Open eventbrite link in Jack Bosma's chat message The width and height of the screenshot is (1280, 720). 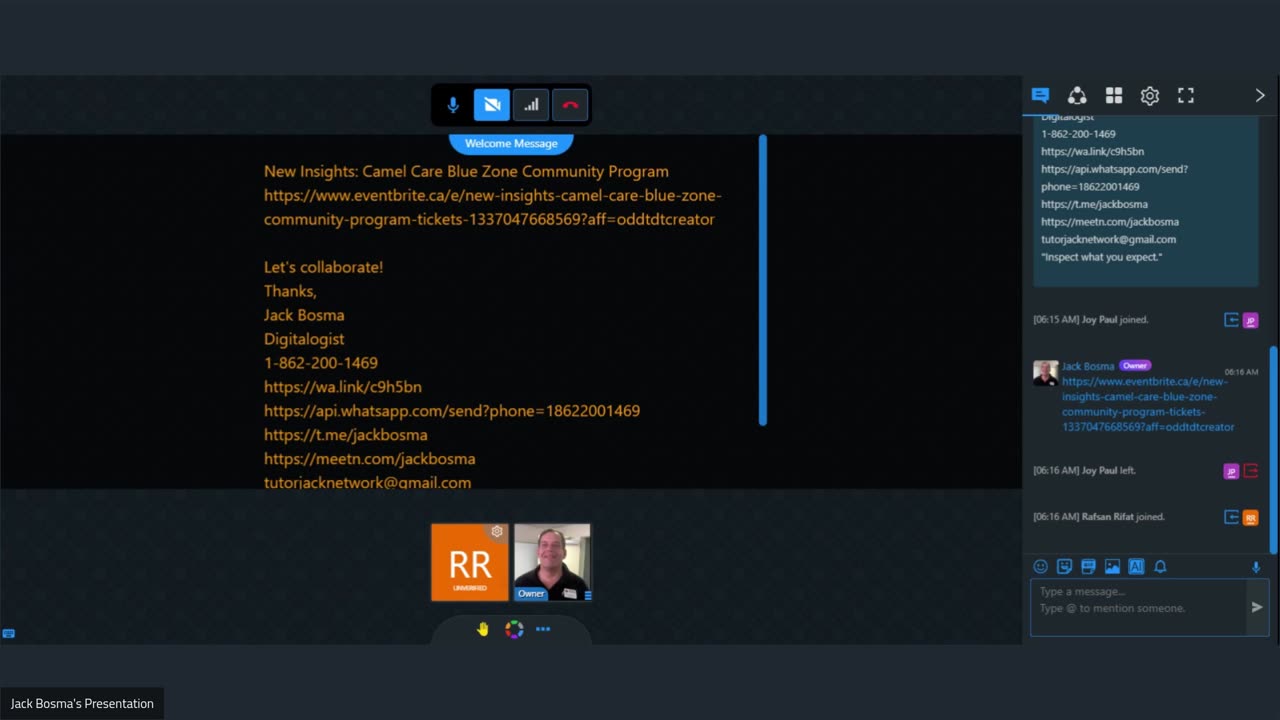[1148, 404]
